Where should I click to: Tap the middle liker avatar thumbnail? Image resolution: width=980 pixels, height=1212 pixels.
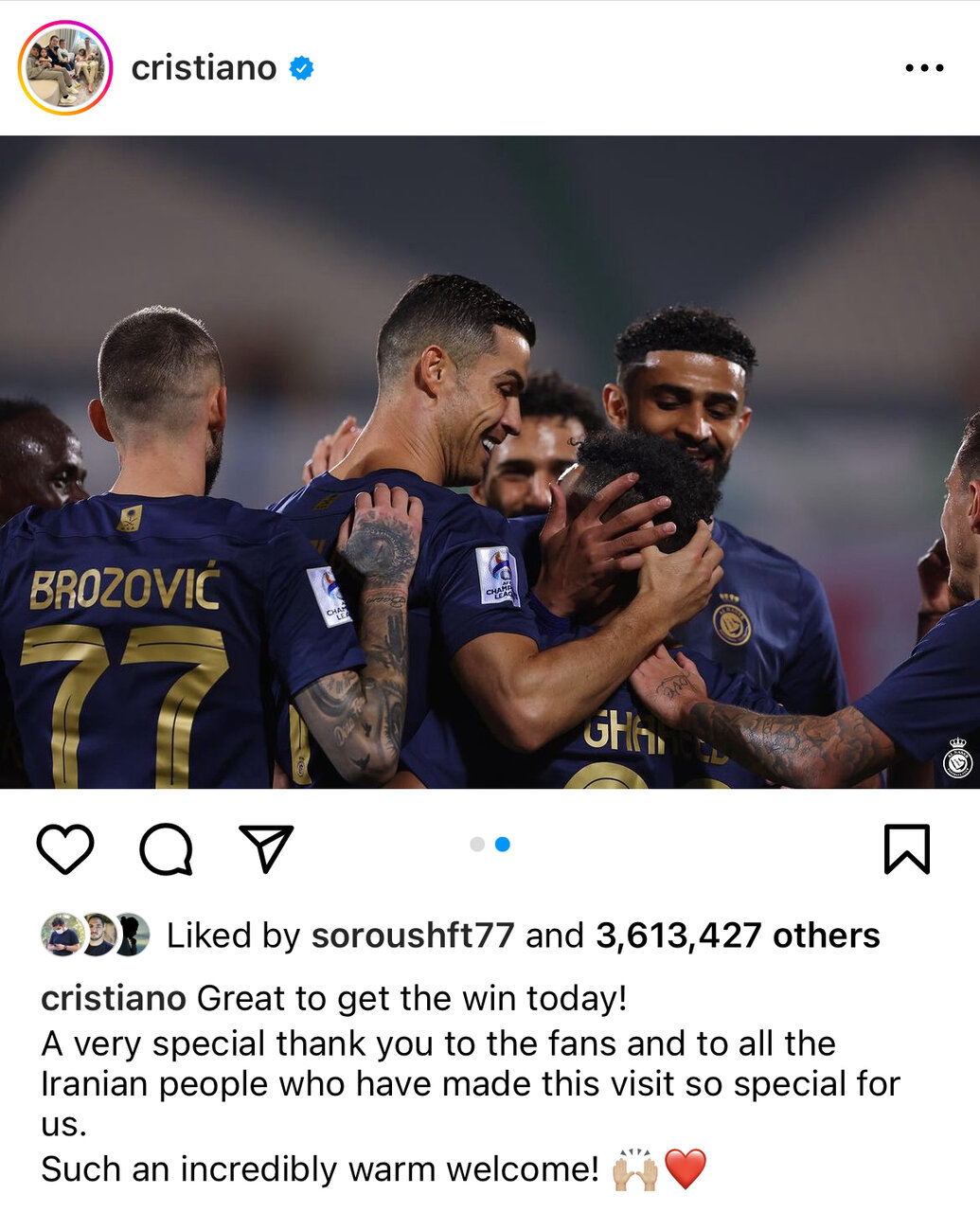pos(97,935)
